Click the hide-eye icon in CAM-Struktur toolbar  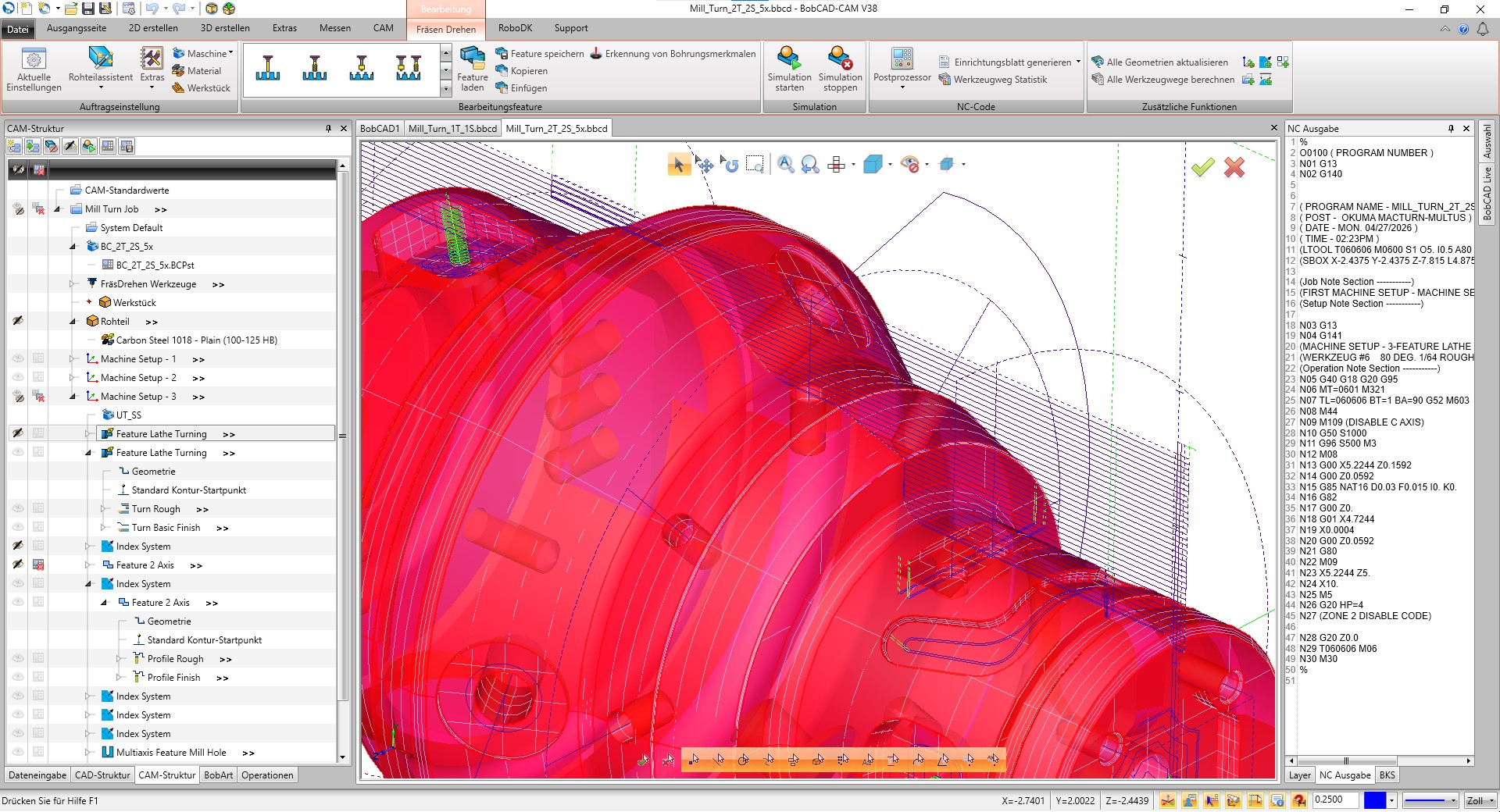click(70, 146)
